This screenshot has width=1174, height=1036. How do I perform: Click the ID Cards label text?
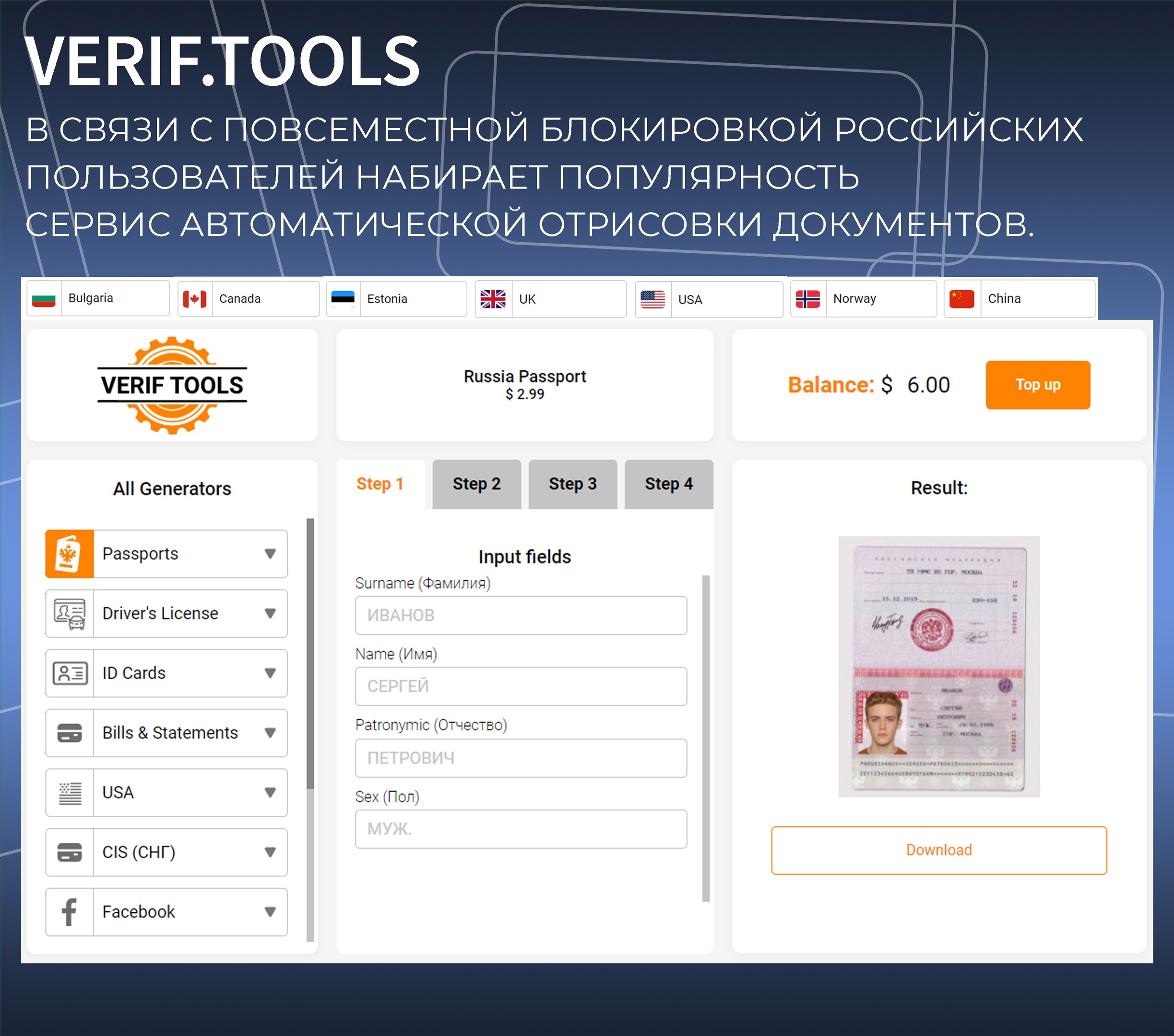point(134,673)
